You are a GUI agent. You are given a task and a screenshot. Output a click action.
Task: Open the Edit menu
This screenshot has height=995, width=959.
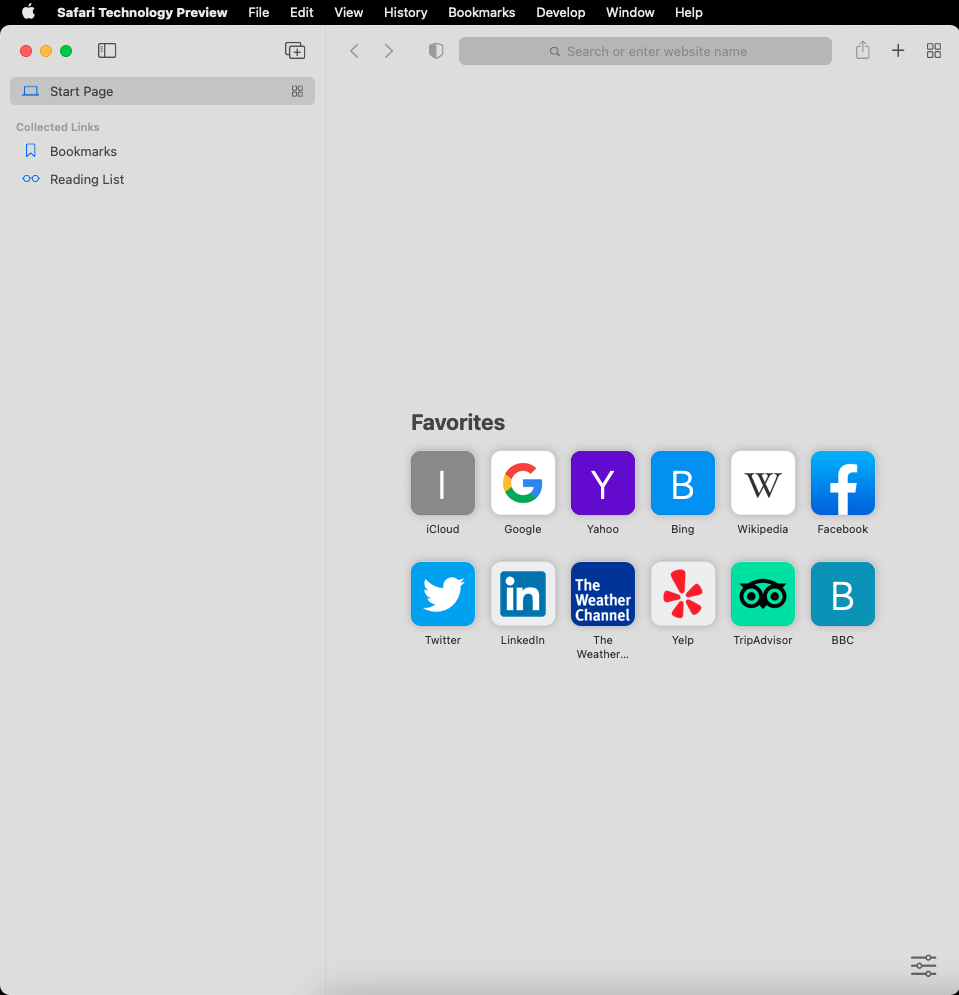[x=301, y=12]
